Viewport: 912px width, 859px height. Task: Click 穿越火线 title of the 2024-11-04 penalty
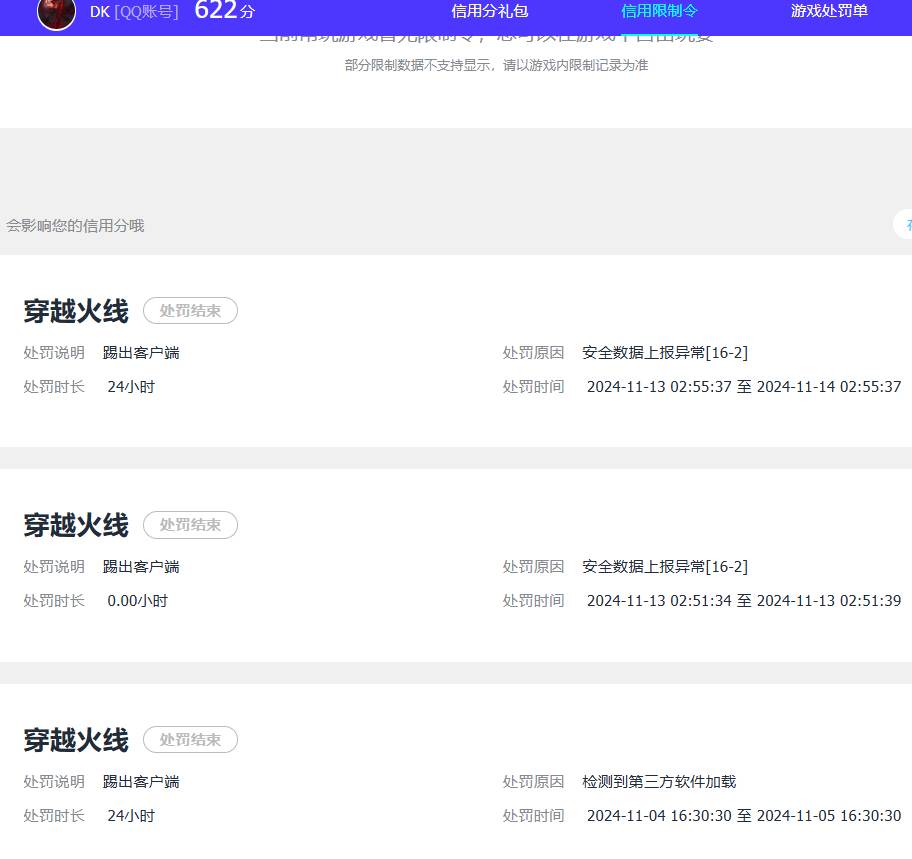[x=76, y=740]
